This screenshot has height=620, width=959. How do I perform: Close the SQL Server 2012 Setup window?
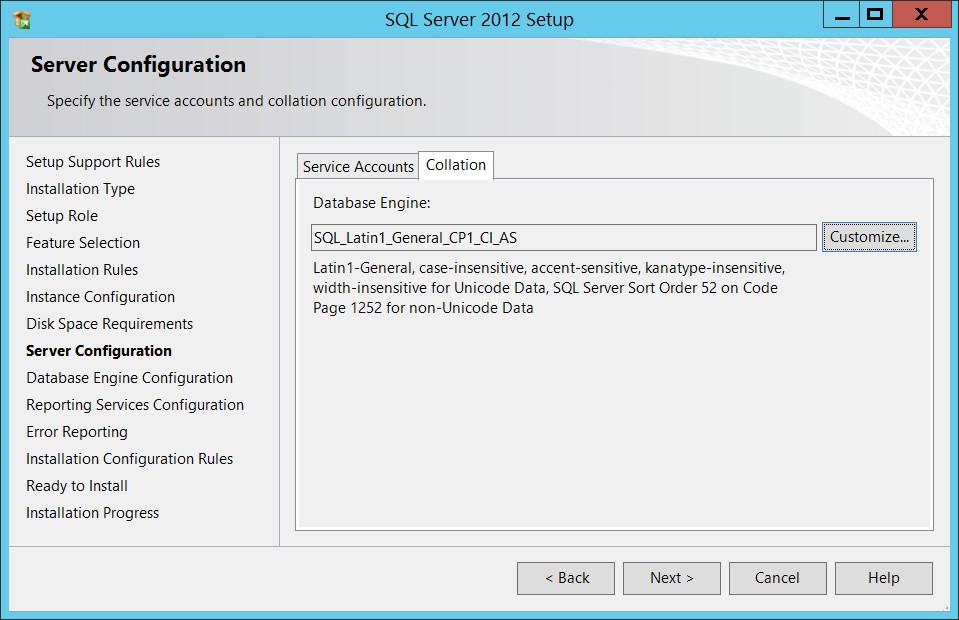pos(921,15)
